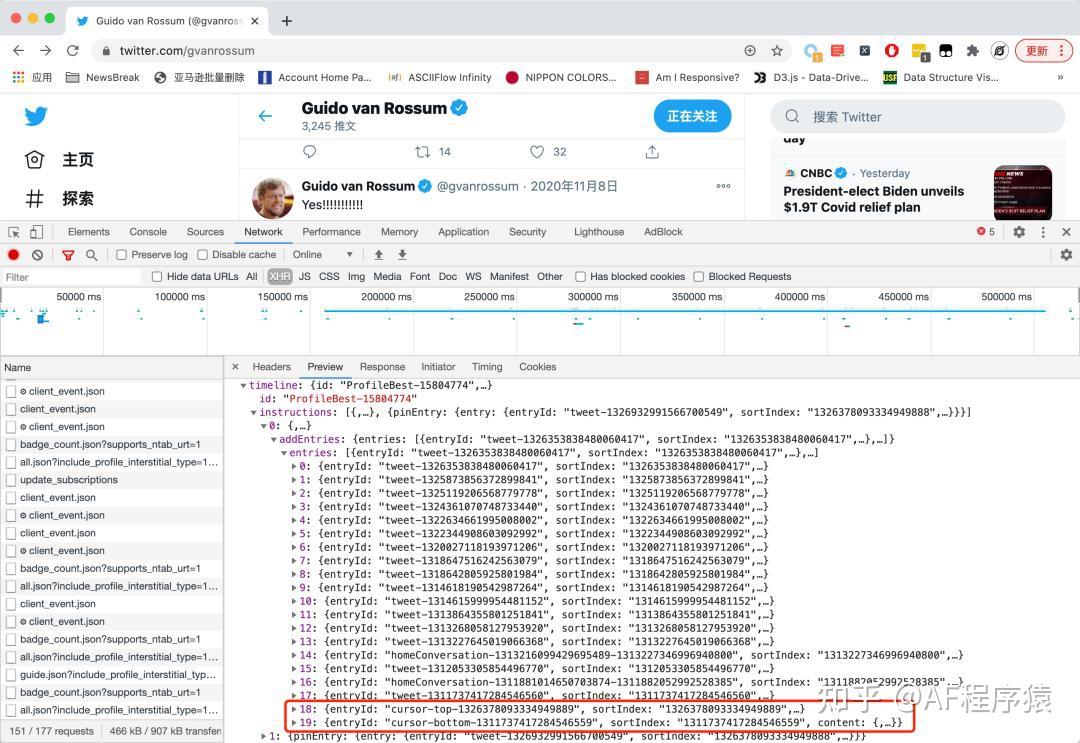Image resolution: width=1080 pixels, height=743 pixels.
Task: Click the DevTools settings gear icon
Action: pyautogui.click(x=1018, y=231)
